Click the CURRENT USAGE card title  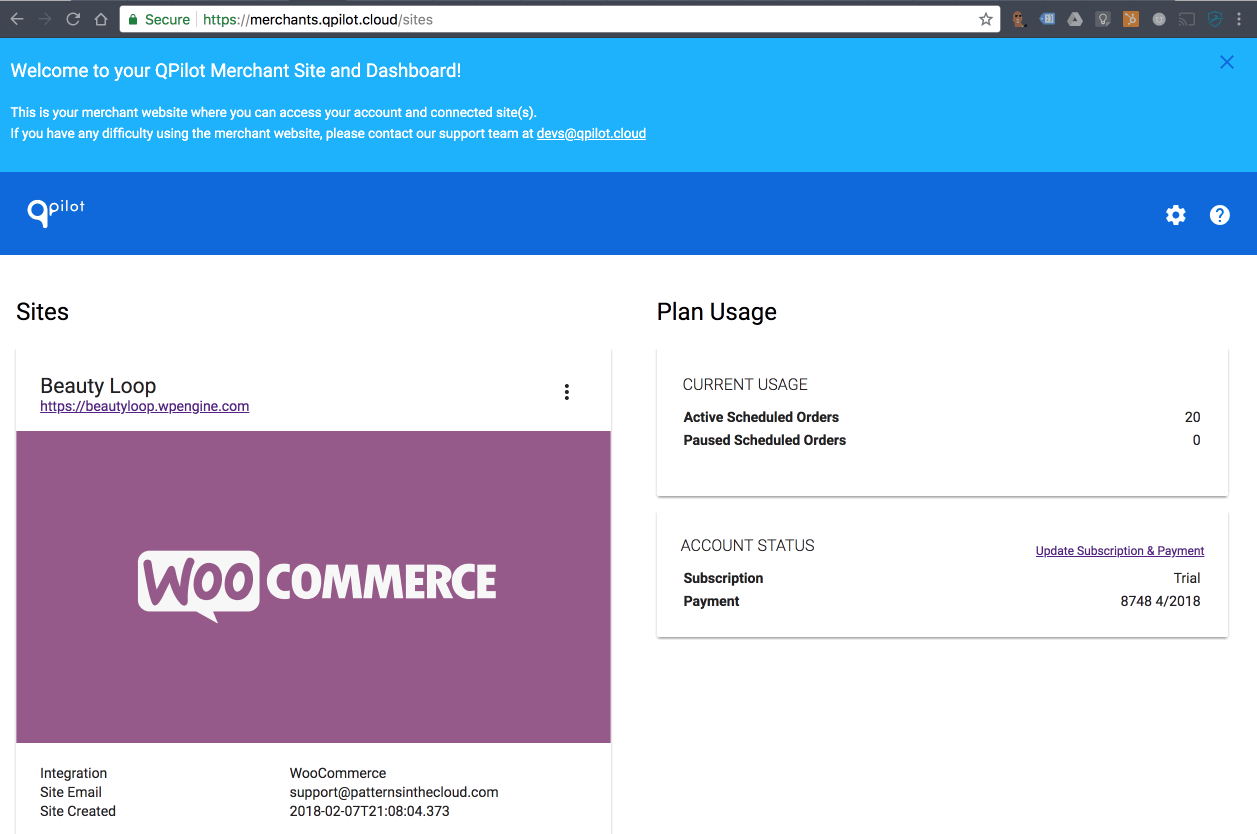(745, 385)
